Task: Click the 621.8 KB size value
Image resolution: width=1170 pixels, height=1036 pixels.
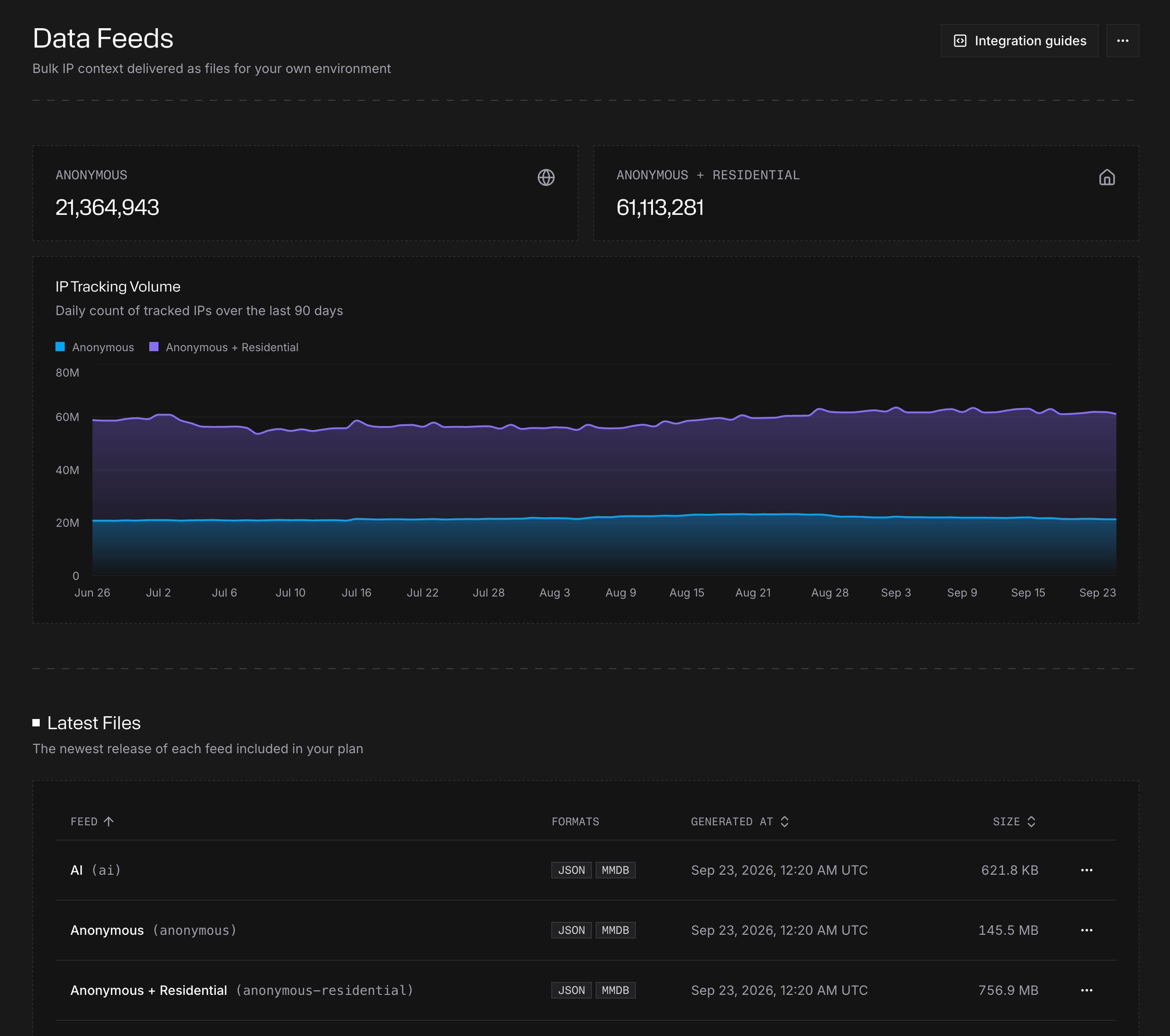Action: coord(1009,870)
